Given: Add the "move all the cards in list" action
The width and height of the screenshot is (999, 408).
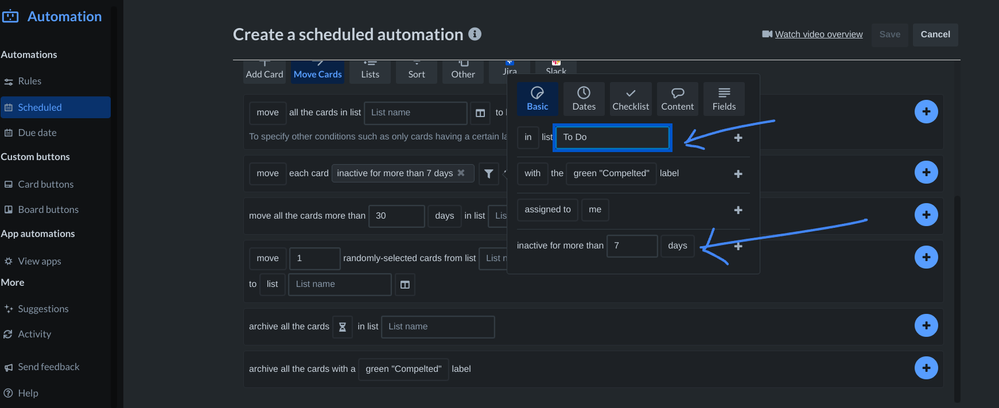Looking at the screenshot, I should pyautogui.click(x=926, y=112).
